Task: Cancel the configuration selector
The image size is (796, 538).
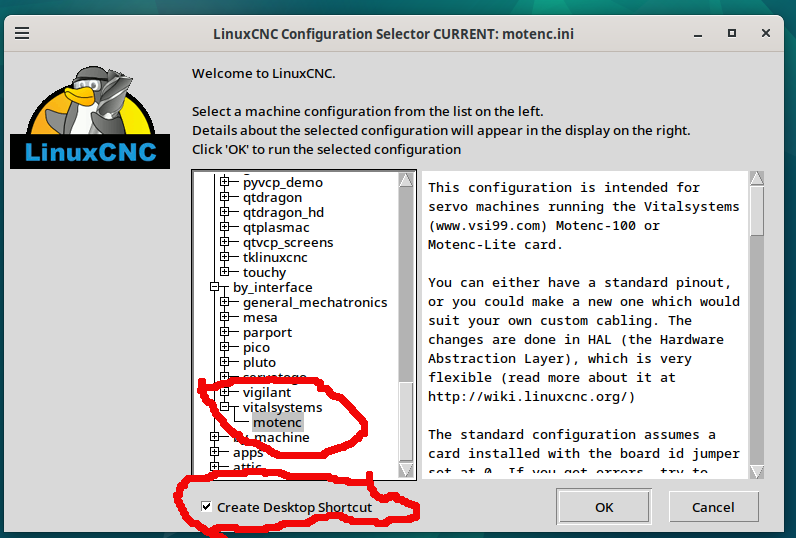Action: [x=713, y=507]
